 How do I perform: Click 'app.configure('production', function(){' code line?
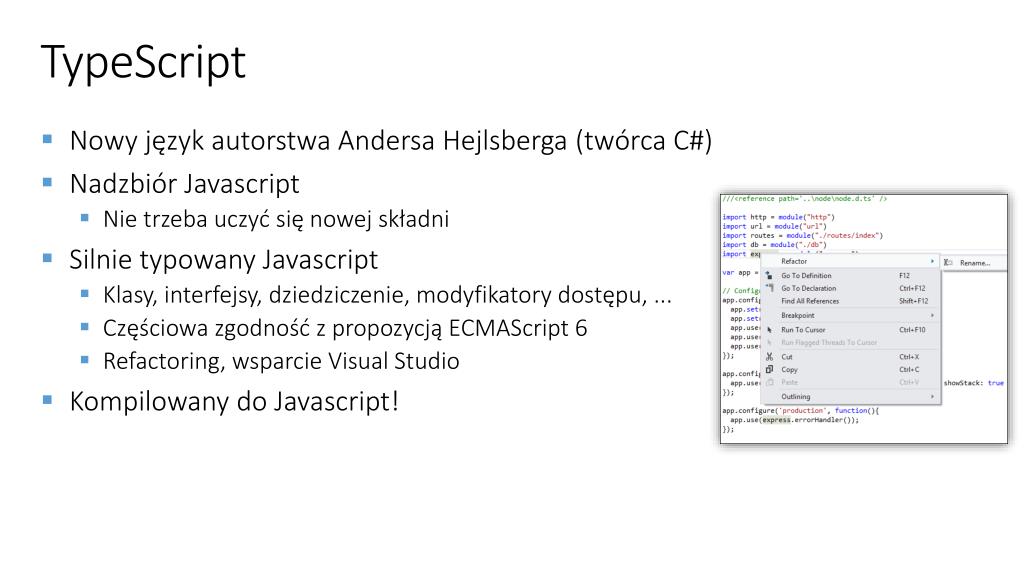[801, 411]
